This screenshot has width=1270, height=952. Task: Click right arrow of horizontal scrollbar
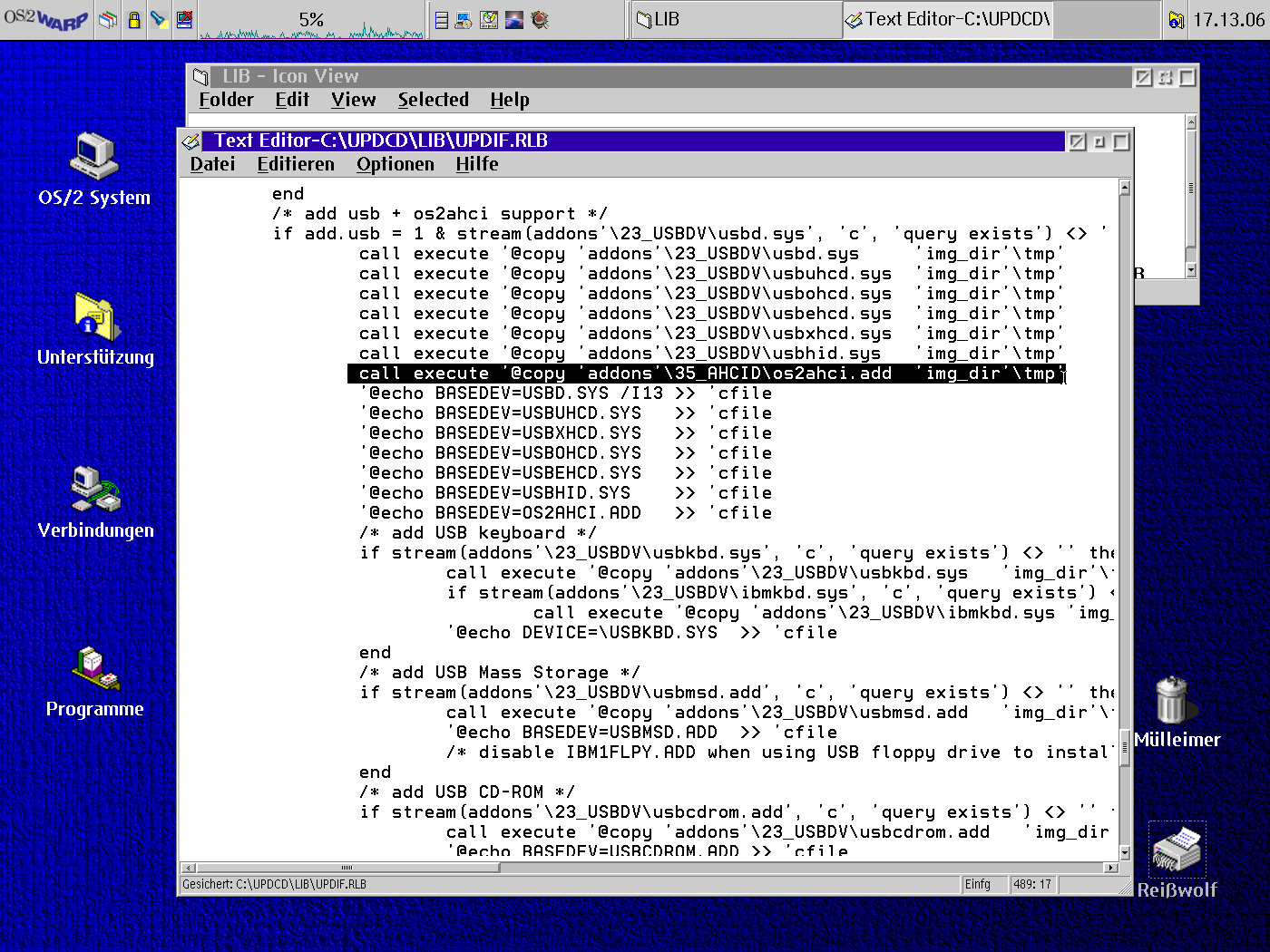tap(1111, 868)
